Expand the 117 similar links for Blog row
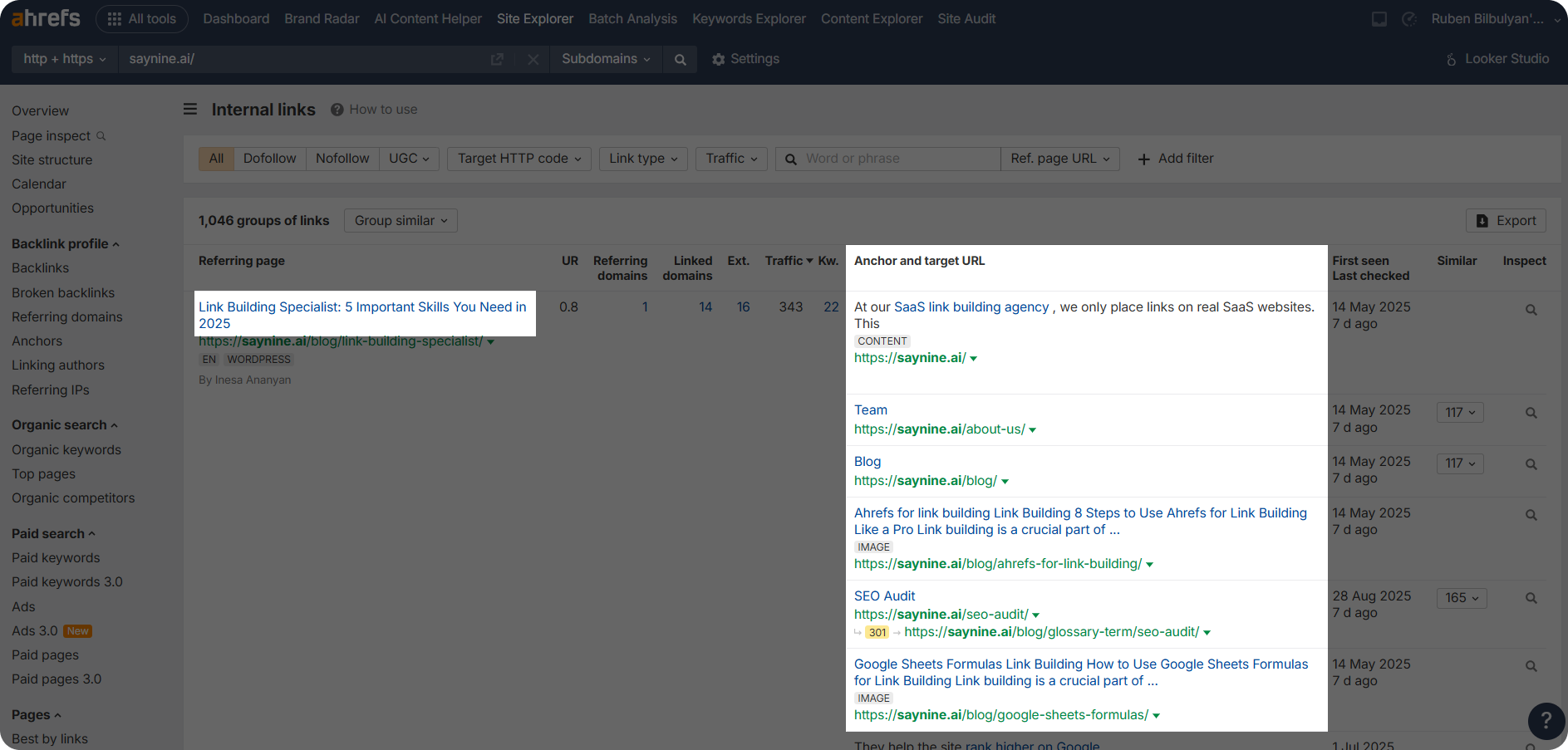The width and height of the screenshot is (1568, 750). tap(1460, 463)
